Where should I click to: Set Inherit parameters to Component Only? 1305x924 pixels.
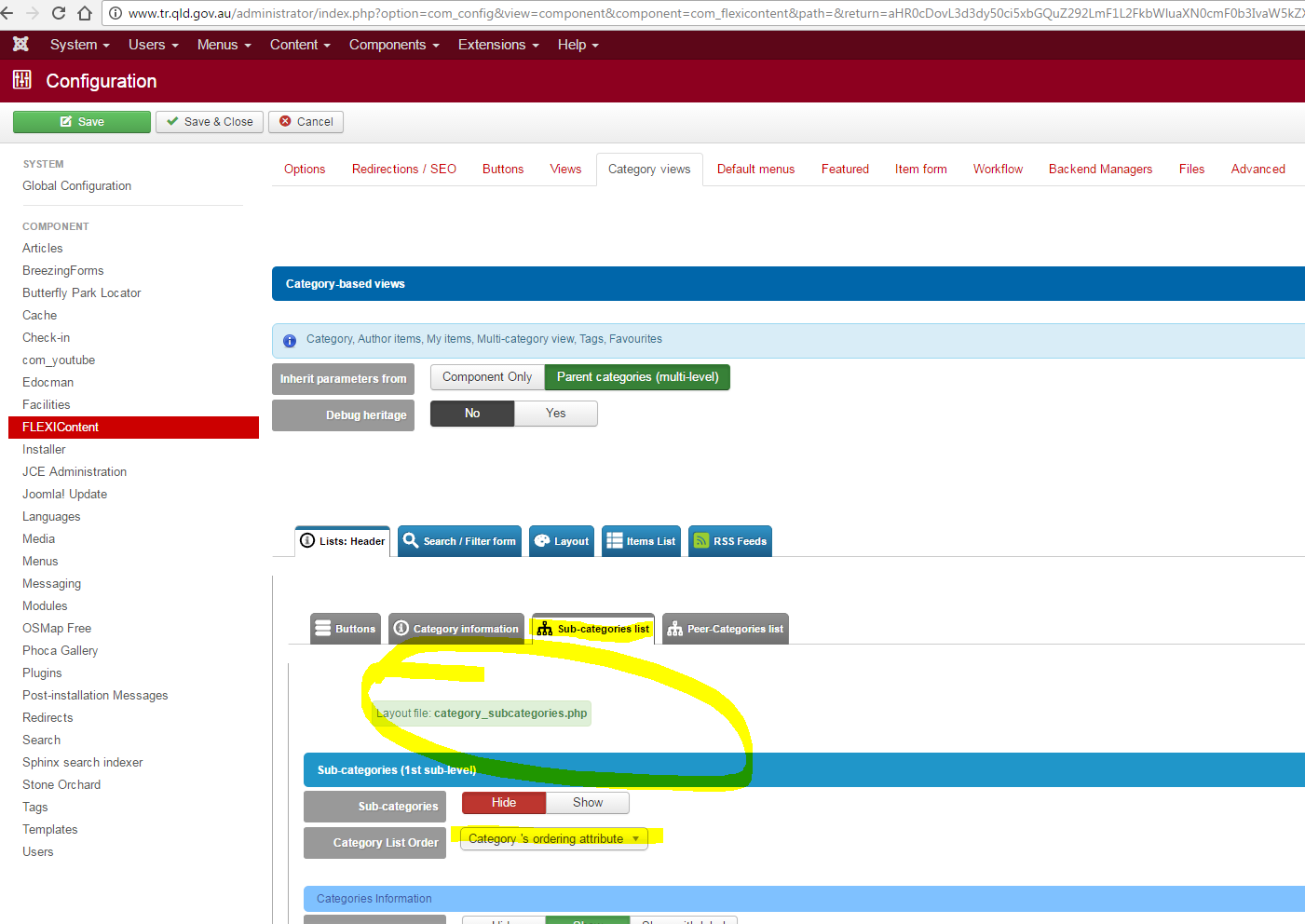point(487,377)
